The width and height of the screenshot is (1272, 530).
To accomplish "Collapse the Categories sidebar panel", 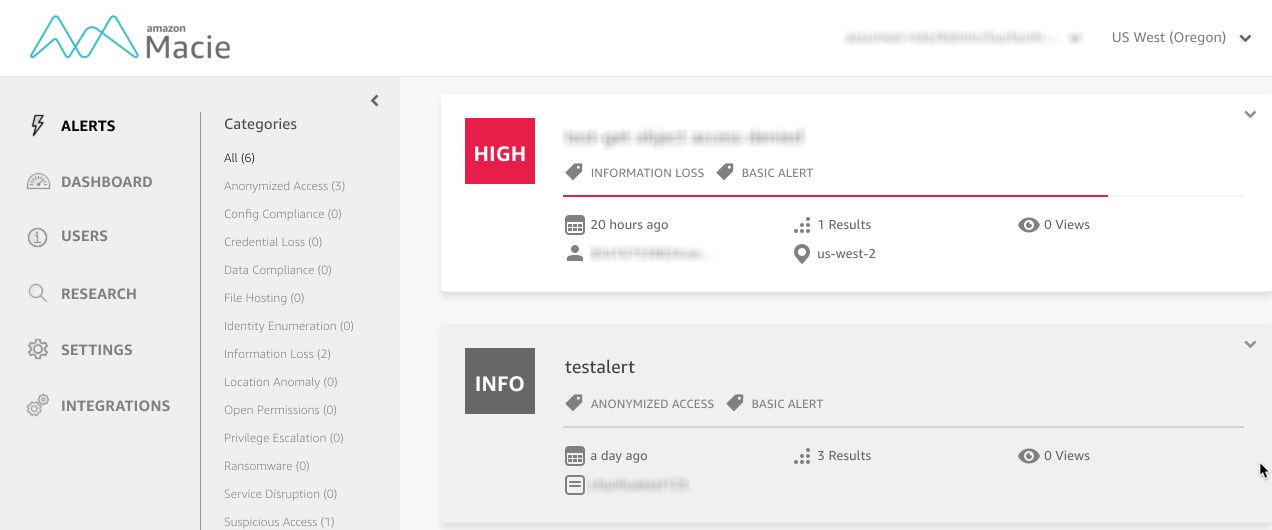I will tap(375, 100).
